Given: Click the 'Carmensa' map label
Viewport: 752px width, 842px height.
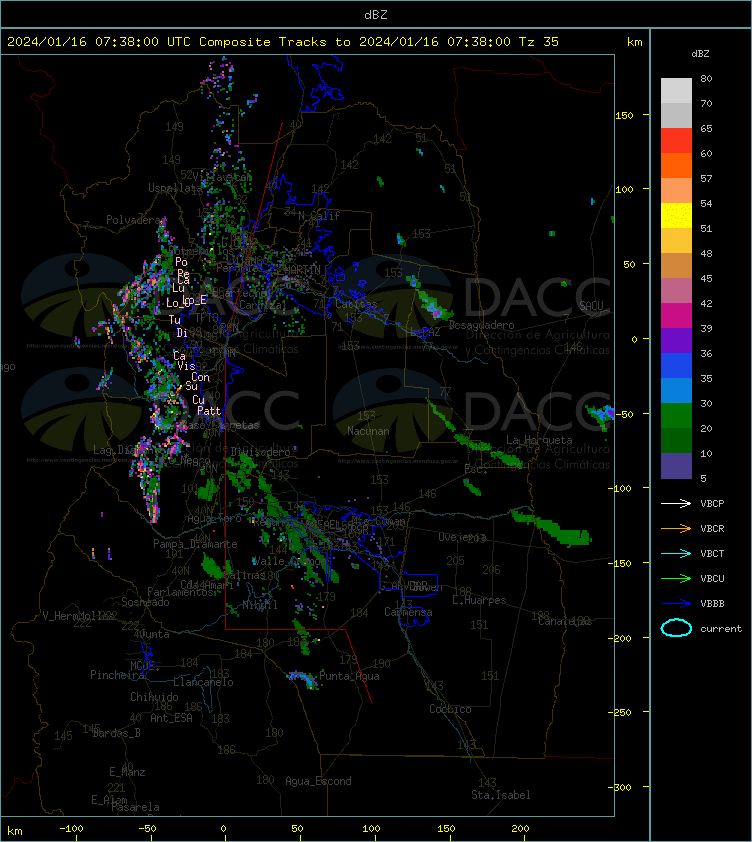Looking at the screenshot, I should coord(408,612).
